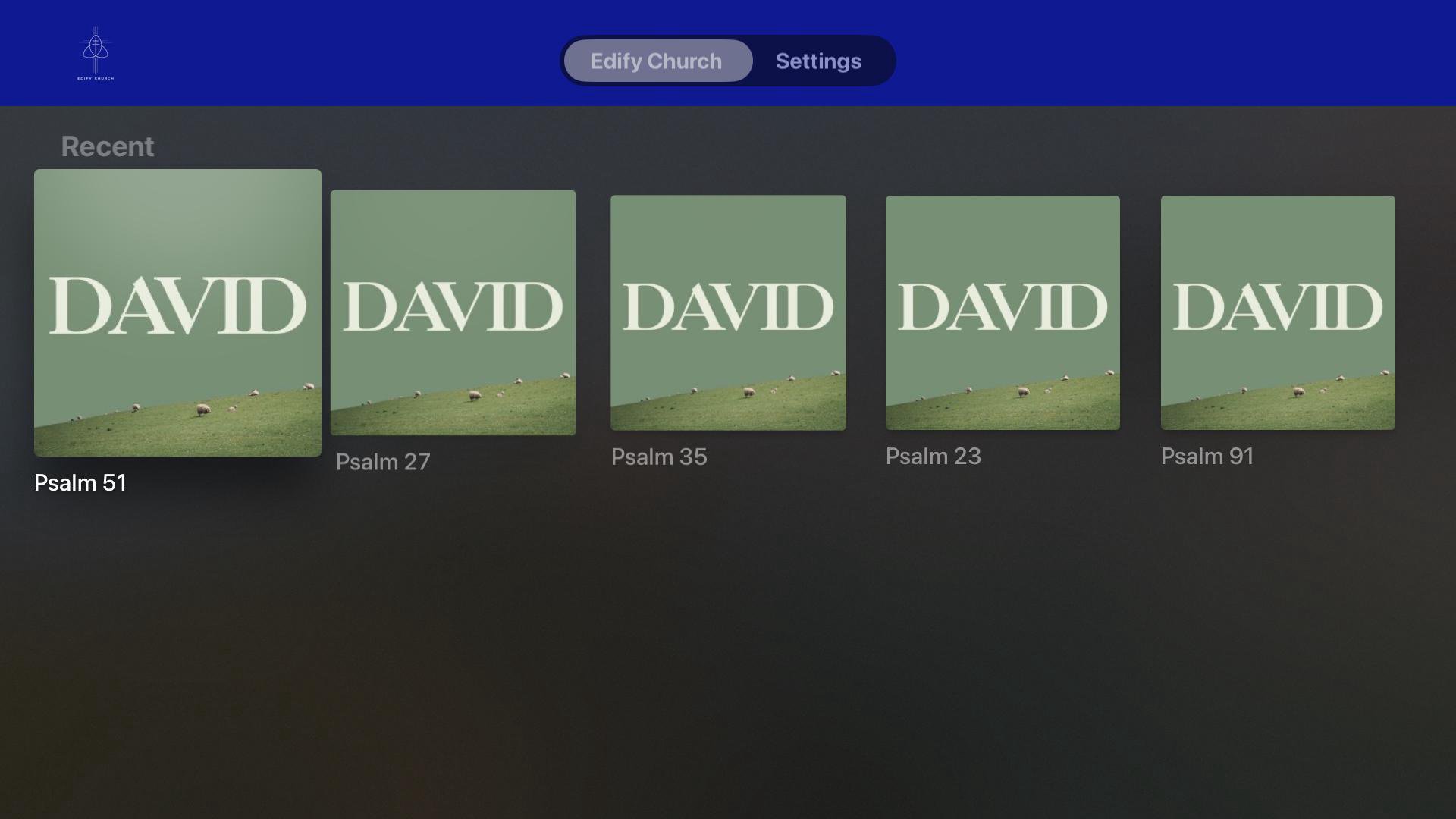Click the tiny "EDIFY CHURCH" text under logo

(x=96, y=78)
